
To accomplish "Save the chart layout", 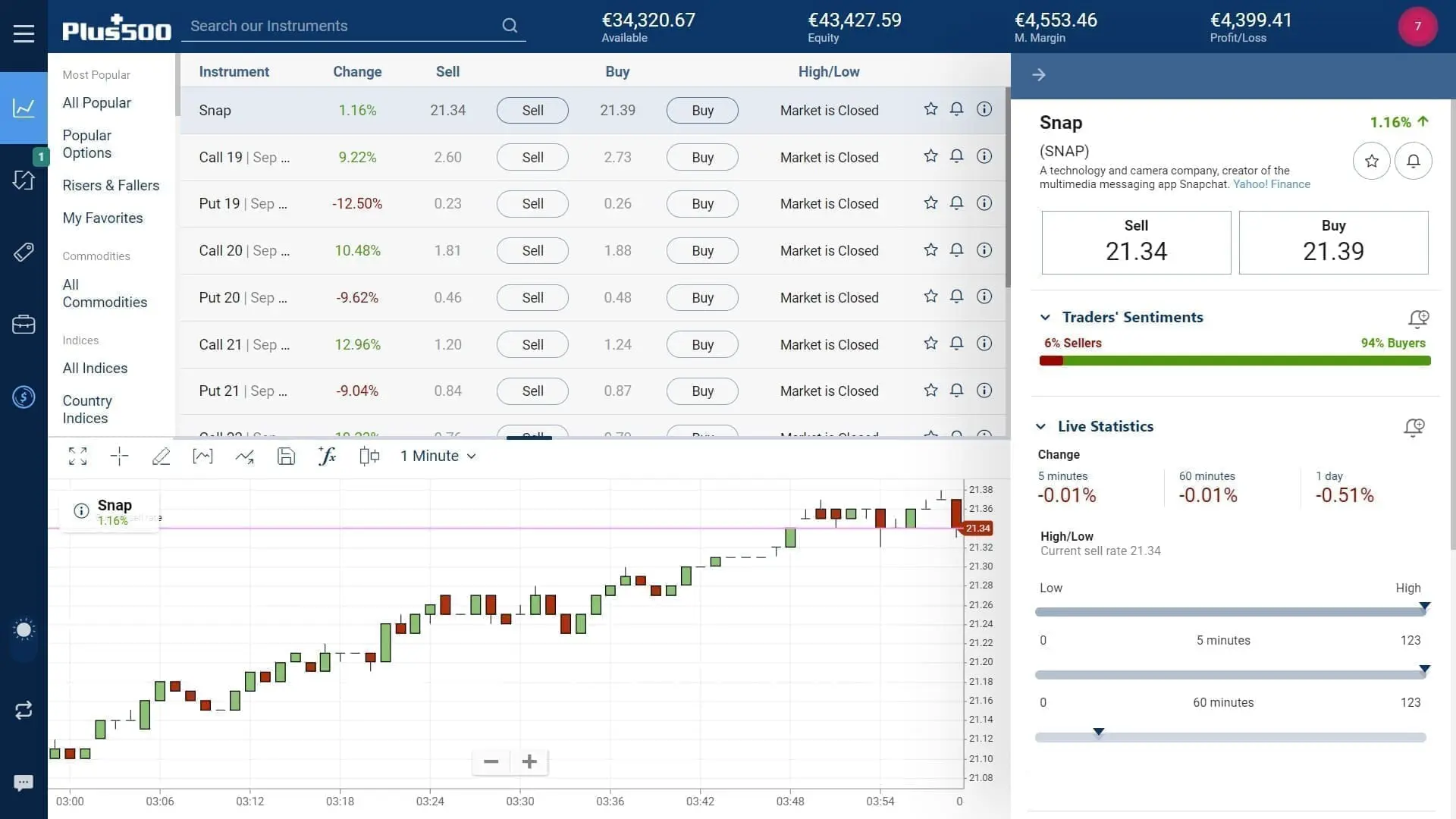I will (x=286, y=456).
